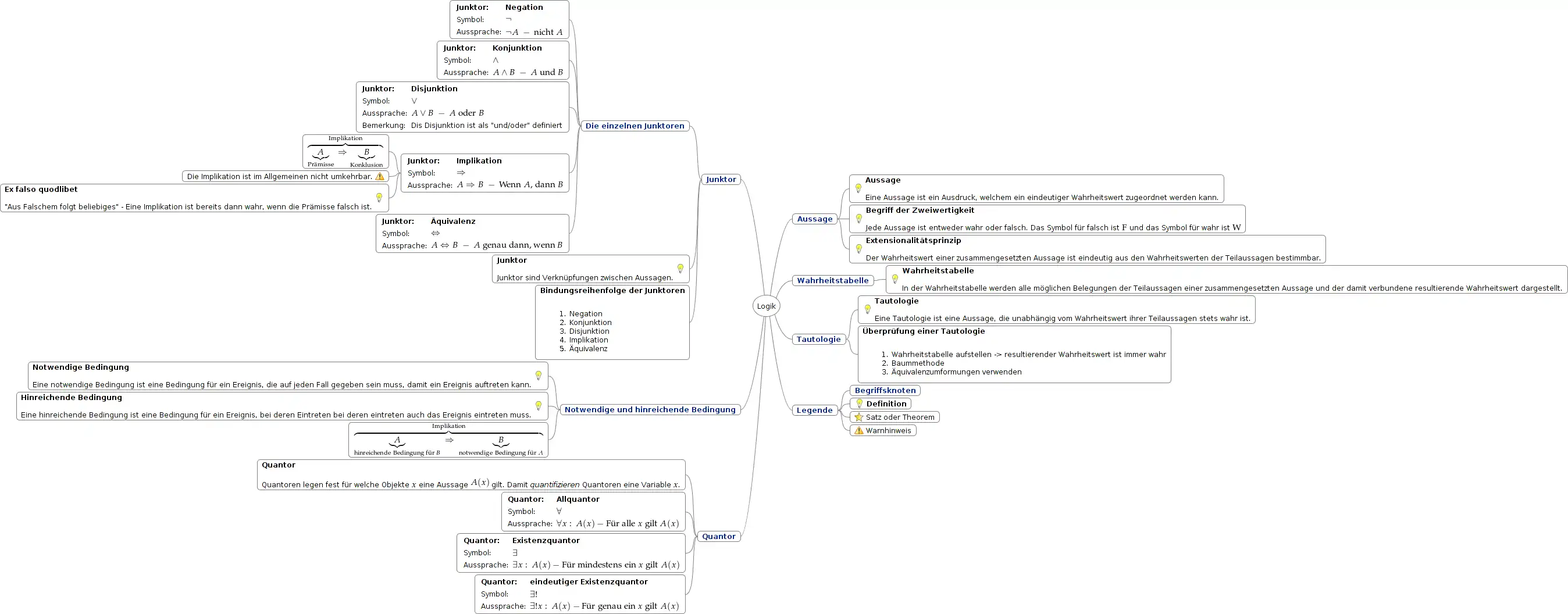The height and width of the screenshot is (614, 1568).
Task: Select the Die einzelnen Junktoren node
Action: click(635, 126)
